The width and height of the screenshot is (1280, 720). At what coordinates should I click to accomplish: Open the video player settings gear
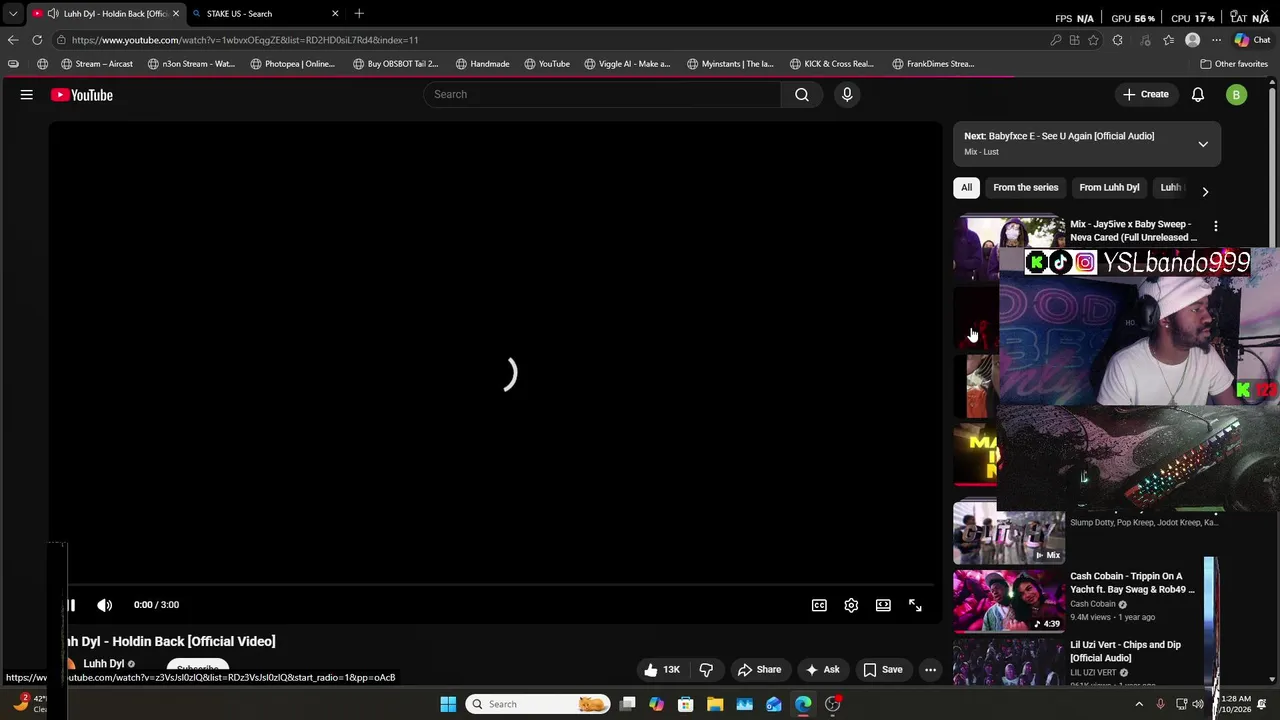851,605
